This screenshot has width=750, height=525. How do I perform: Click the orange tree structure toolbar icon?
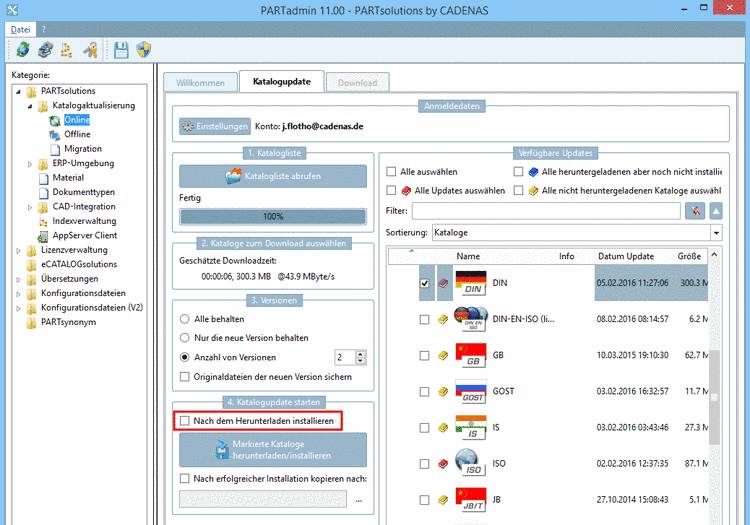pos(66,50)
